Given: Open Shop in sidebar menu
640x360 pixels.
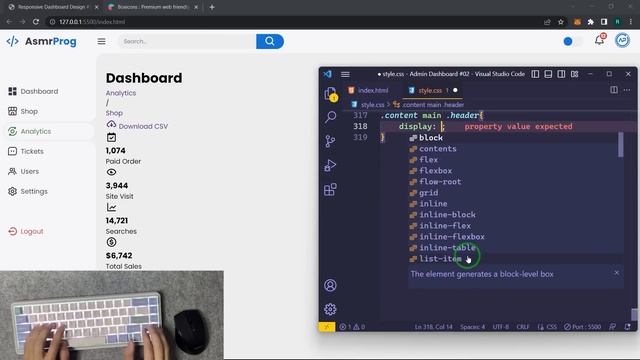Looking at the screenshot, I should pyautogui.click(x=23, y=111).
